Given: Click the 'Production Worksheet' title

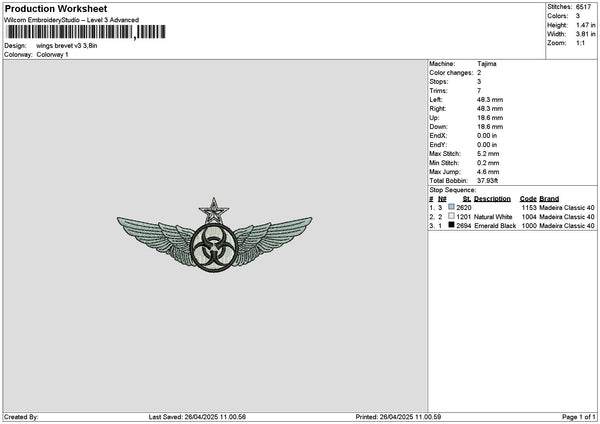Looking at the screenshot, I should 56,8.
